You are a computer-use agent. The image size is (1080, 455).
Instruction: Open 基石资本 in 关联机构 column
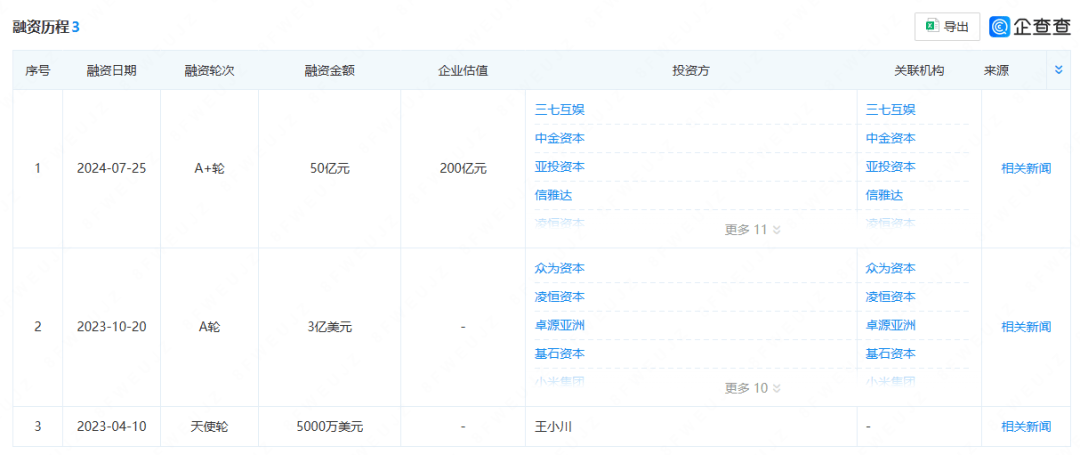point(891,354)
